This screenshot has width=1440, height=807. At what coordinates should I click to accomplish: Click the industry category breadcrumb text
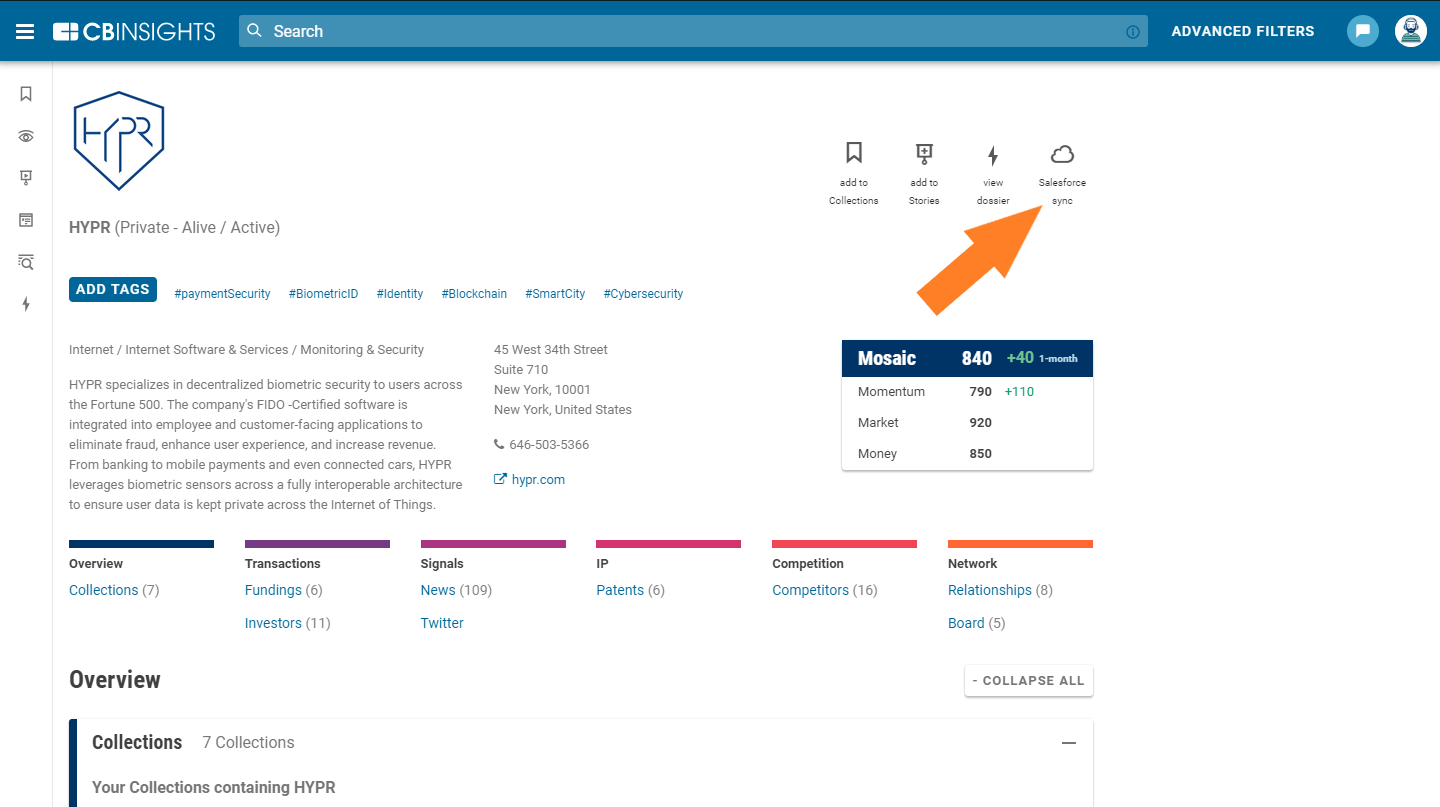point(246,350)
